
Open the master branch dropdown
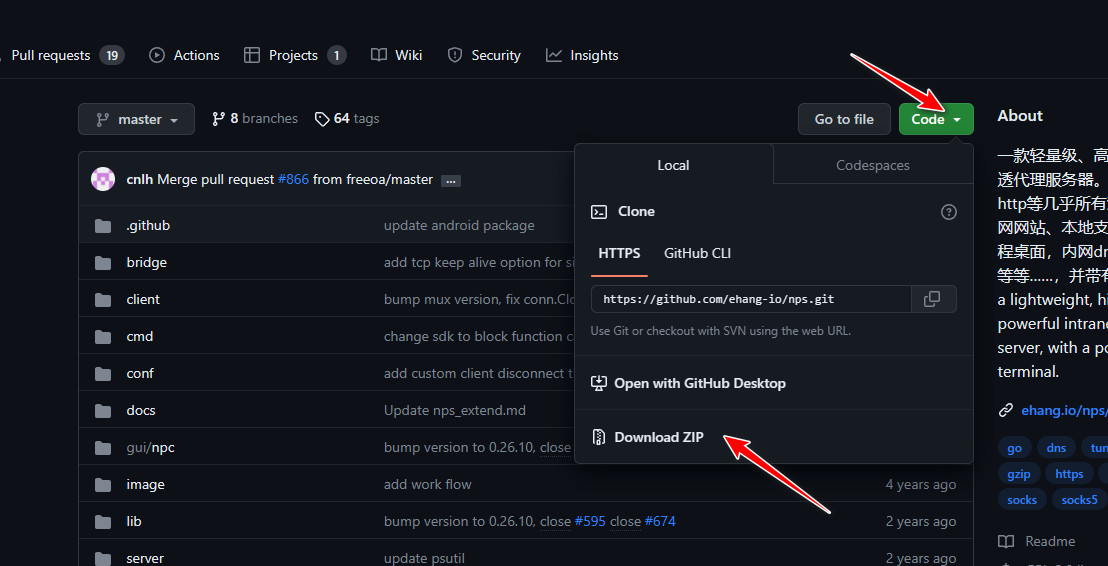[136, 119]
